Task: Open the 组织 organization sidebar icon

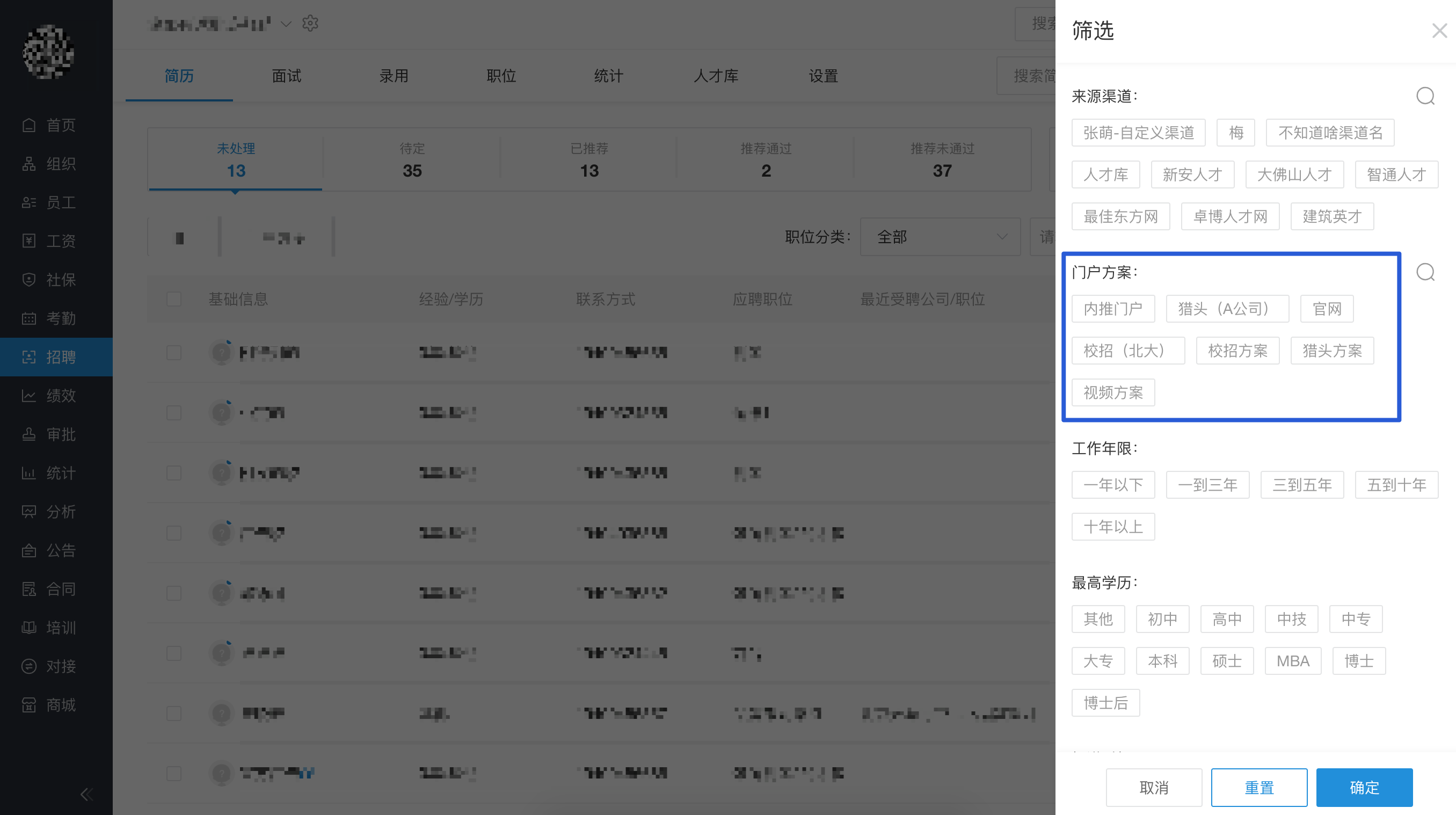Action: coord(29,164)
